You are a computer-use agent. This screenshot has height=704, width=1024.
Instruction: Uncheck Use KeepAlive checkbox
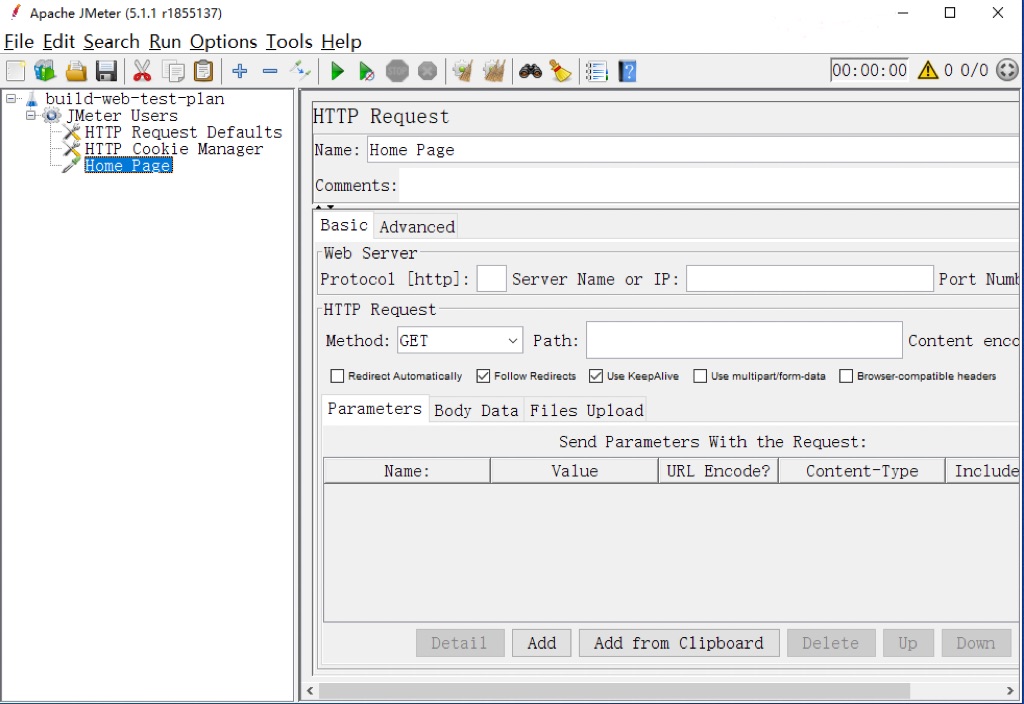[596, 376]
